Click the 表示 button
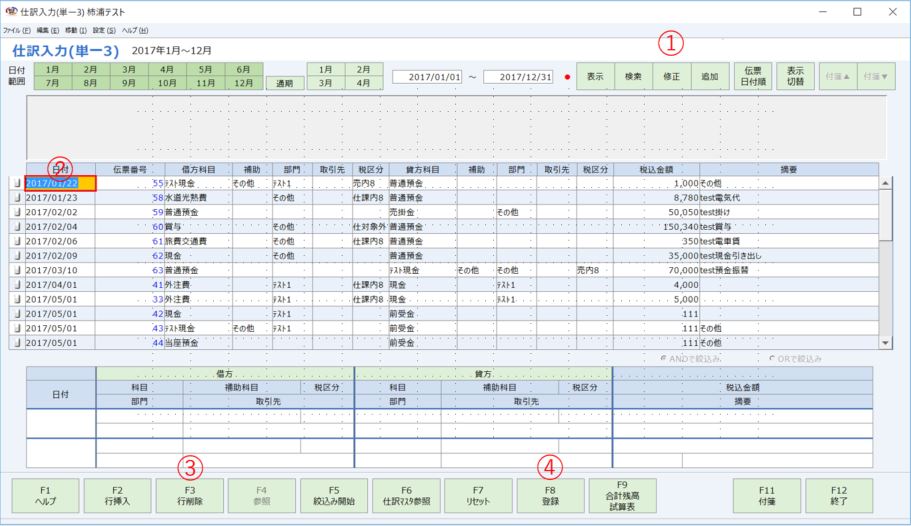 (595, 76)
